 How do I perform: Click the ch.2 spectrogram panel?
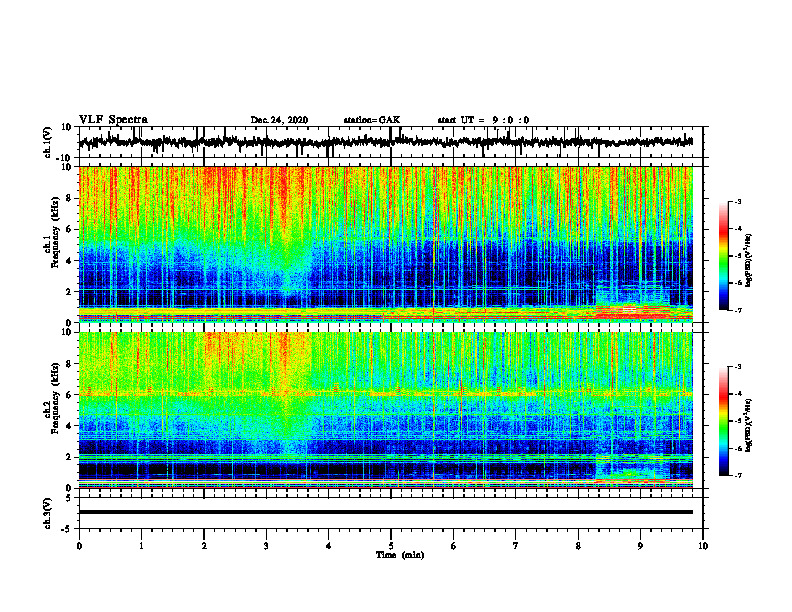pyautogui.click(x=386, y=410)
